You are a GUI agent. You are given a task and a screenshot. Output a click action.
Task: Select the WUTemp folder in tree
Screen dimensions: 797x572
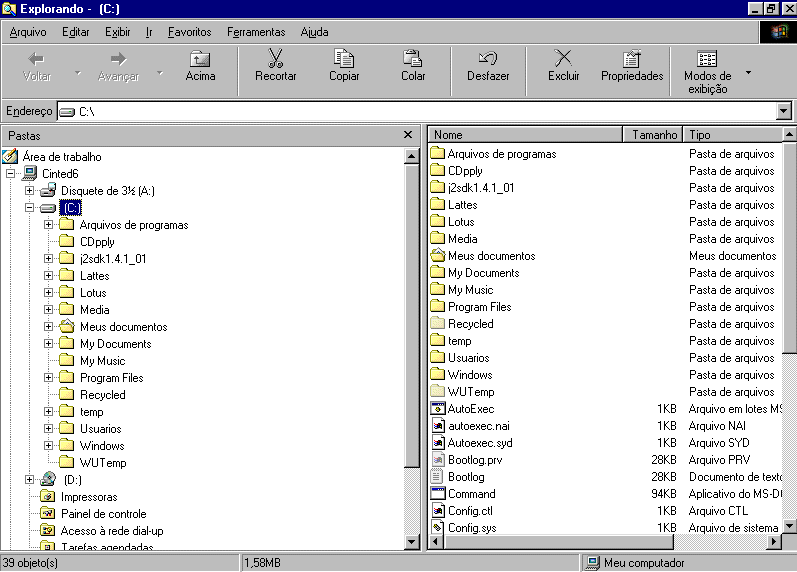coord(103,463)
